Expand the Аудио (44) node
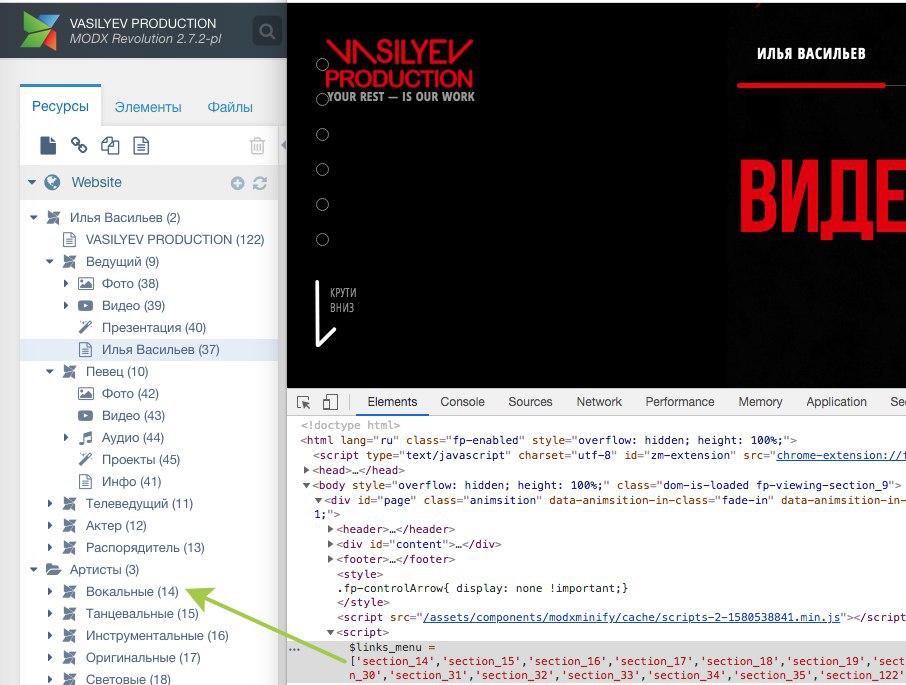906x685 pixels. click(66, 438)
